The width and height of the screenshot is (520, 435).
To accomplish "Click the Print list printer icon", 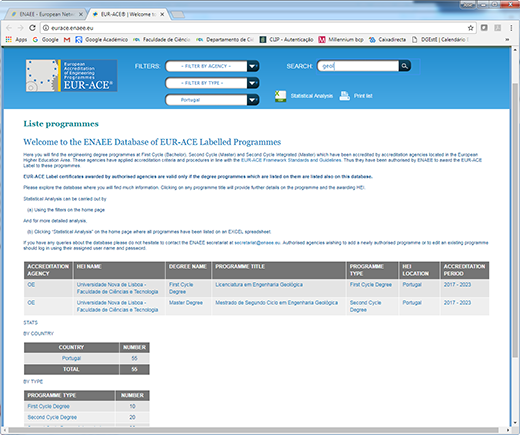I will click(x=344, y=96).
